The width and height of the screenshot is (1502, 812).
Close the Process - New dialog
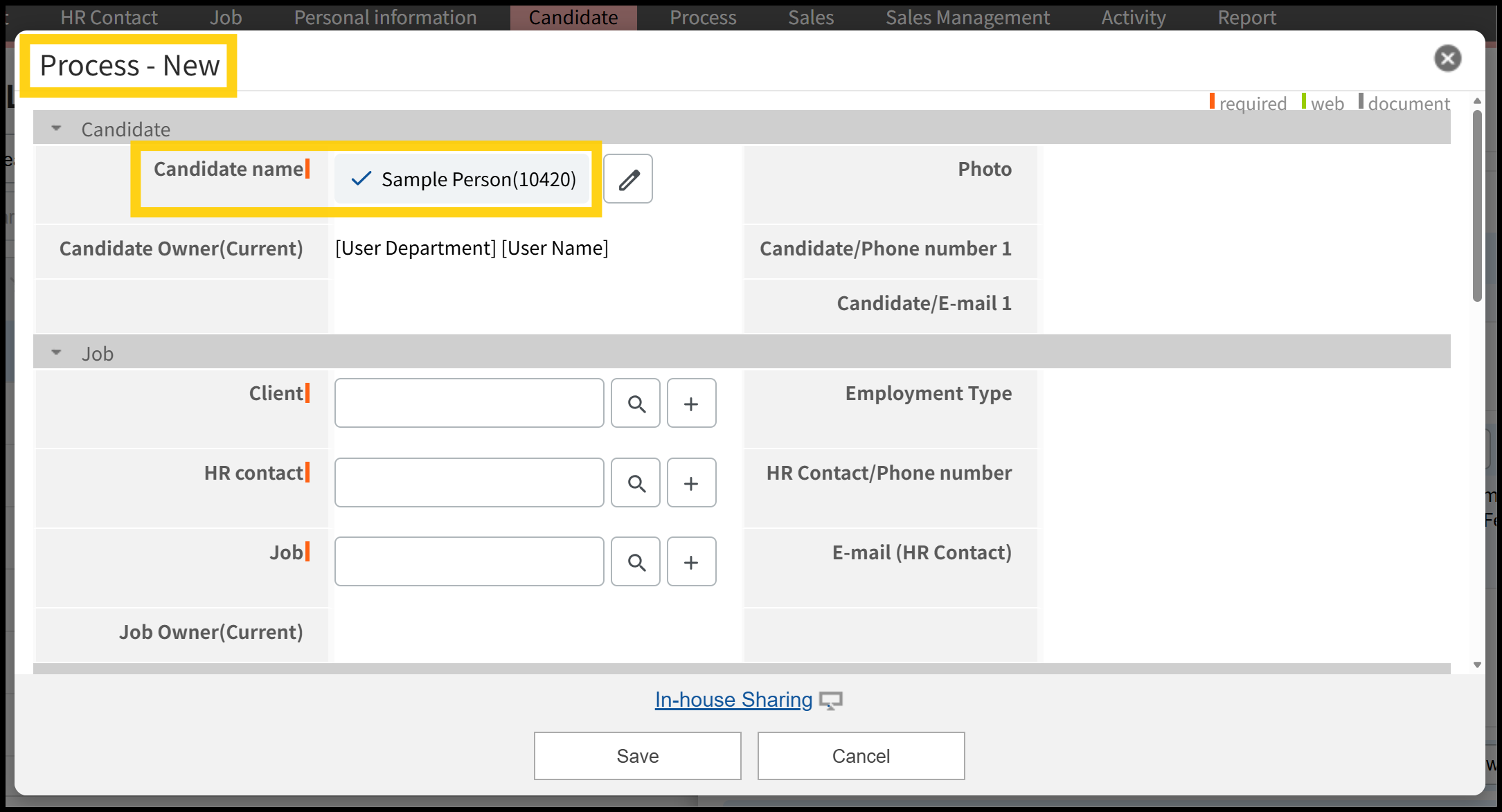point(1447,58)
